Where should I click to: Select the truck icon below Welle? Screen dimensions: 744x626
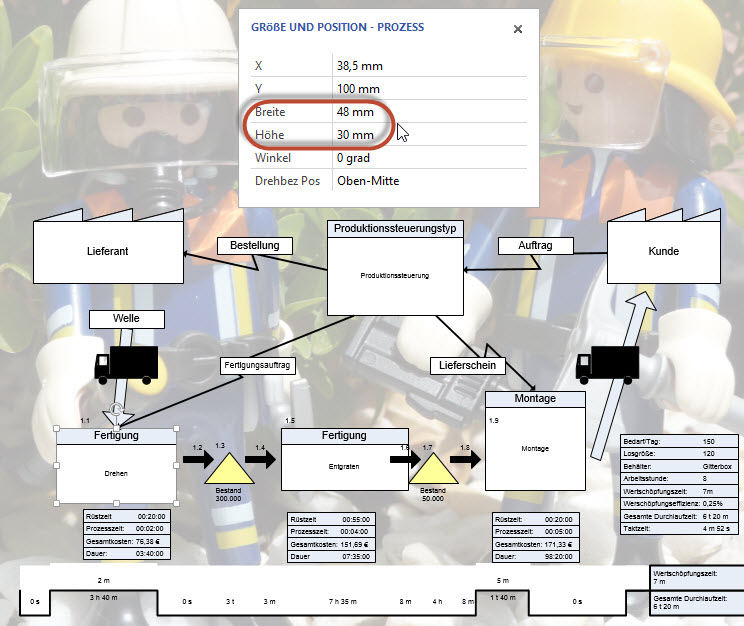click(126, 364)
